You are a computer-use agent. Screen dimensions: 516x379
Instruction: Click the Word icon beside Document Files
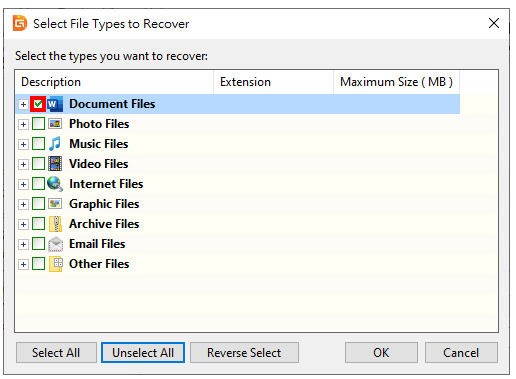(55, 104)
